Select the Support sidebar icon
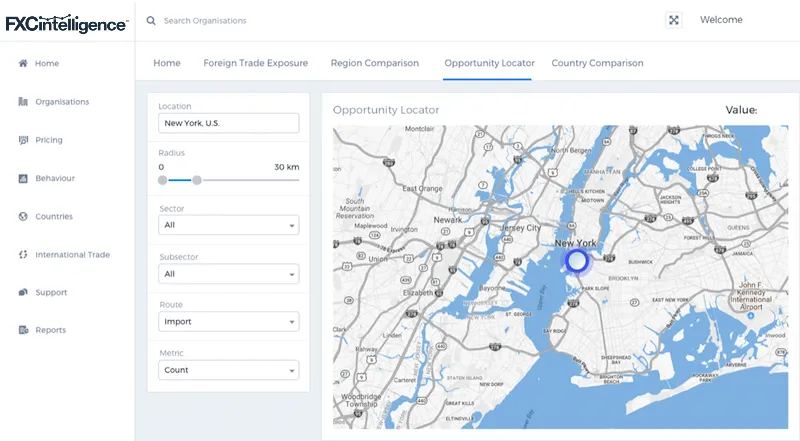The height and width of the screenshot is (441, 800). tap(23, 292)
